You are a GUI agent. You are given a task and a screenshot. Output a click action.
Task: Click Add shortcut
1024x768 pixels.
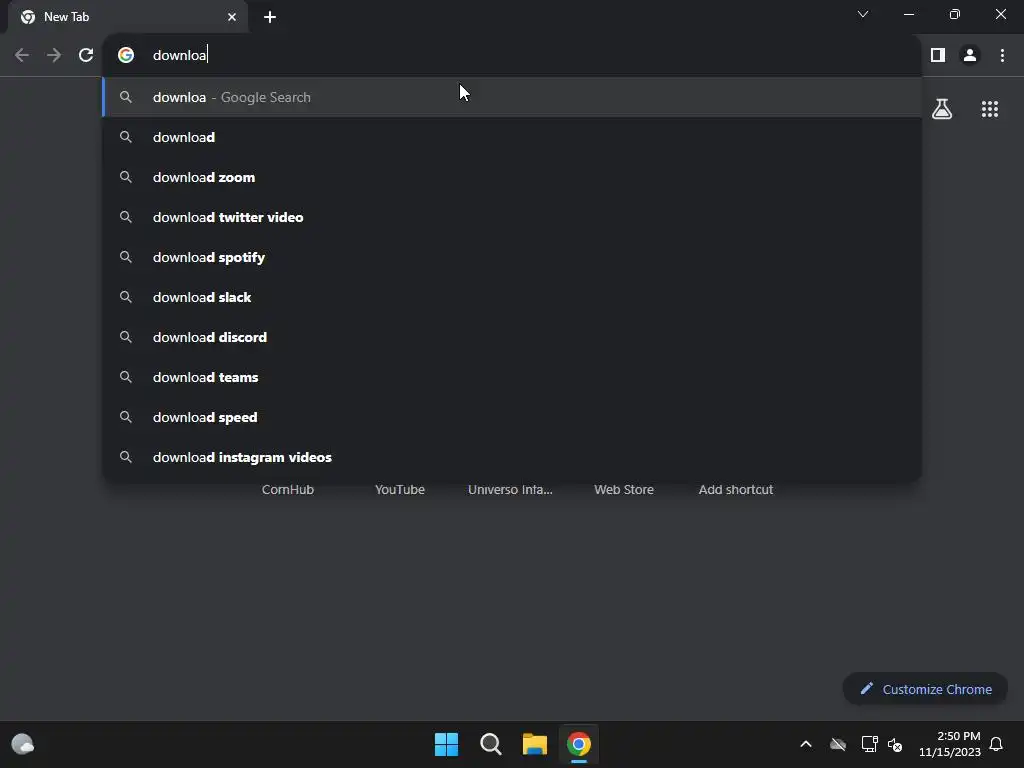pyautogui.click(x=735, y=489)
